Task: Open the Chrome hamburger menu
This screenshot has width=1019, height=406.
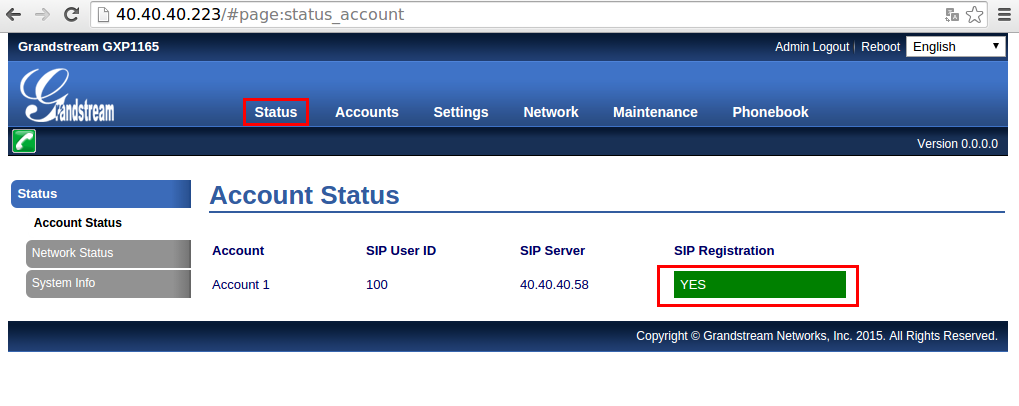Action: click(x=1005, y=14)
